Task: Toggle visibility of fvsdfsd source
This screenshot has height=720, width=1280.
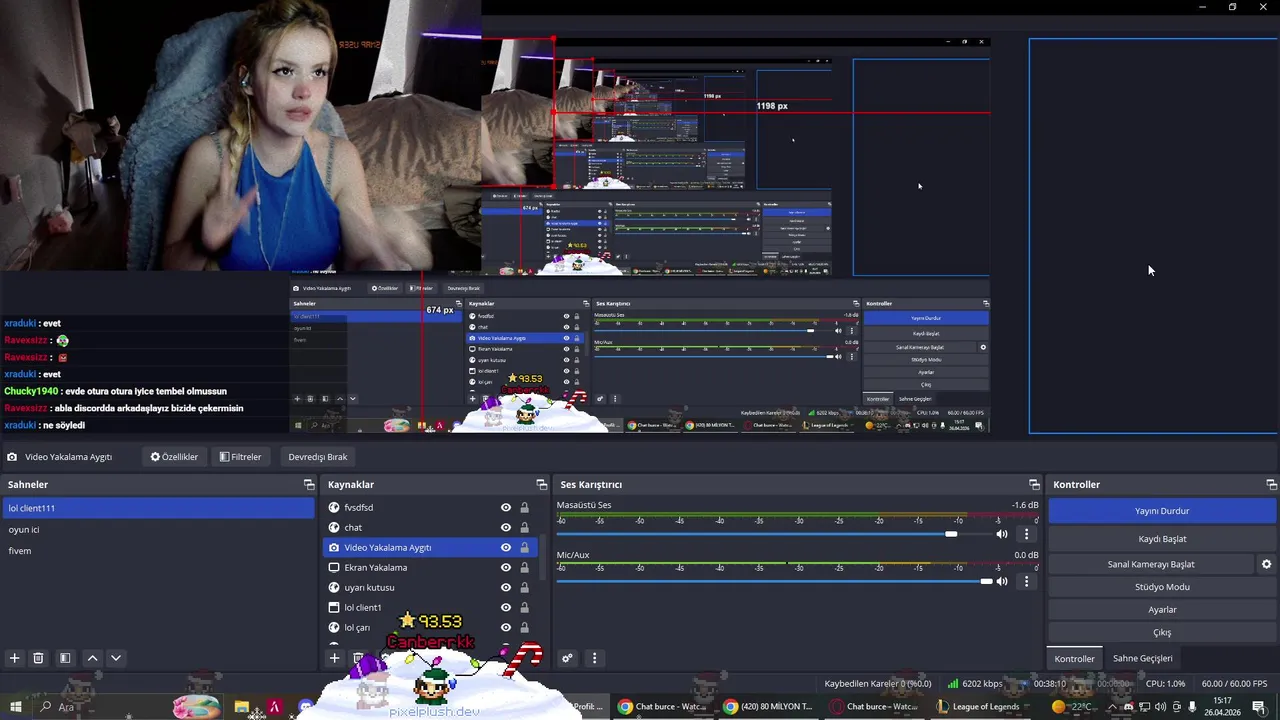Action: pyautogui.click(x=506, y=508)
